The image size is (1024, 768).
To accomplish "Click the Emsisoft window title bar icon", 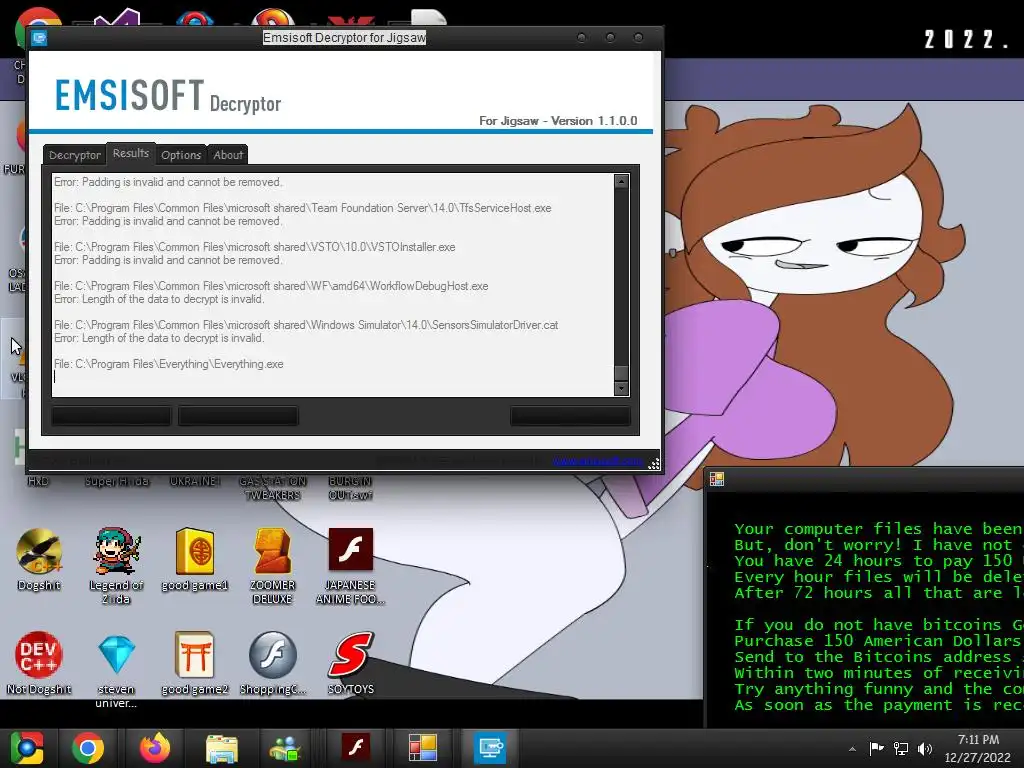I will 39,38.
